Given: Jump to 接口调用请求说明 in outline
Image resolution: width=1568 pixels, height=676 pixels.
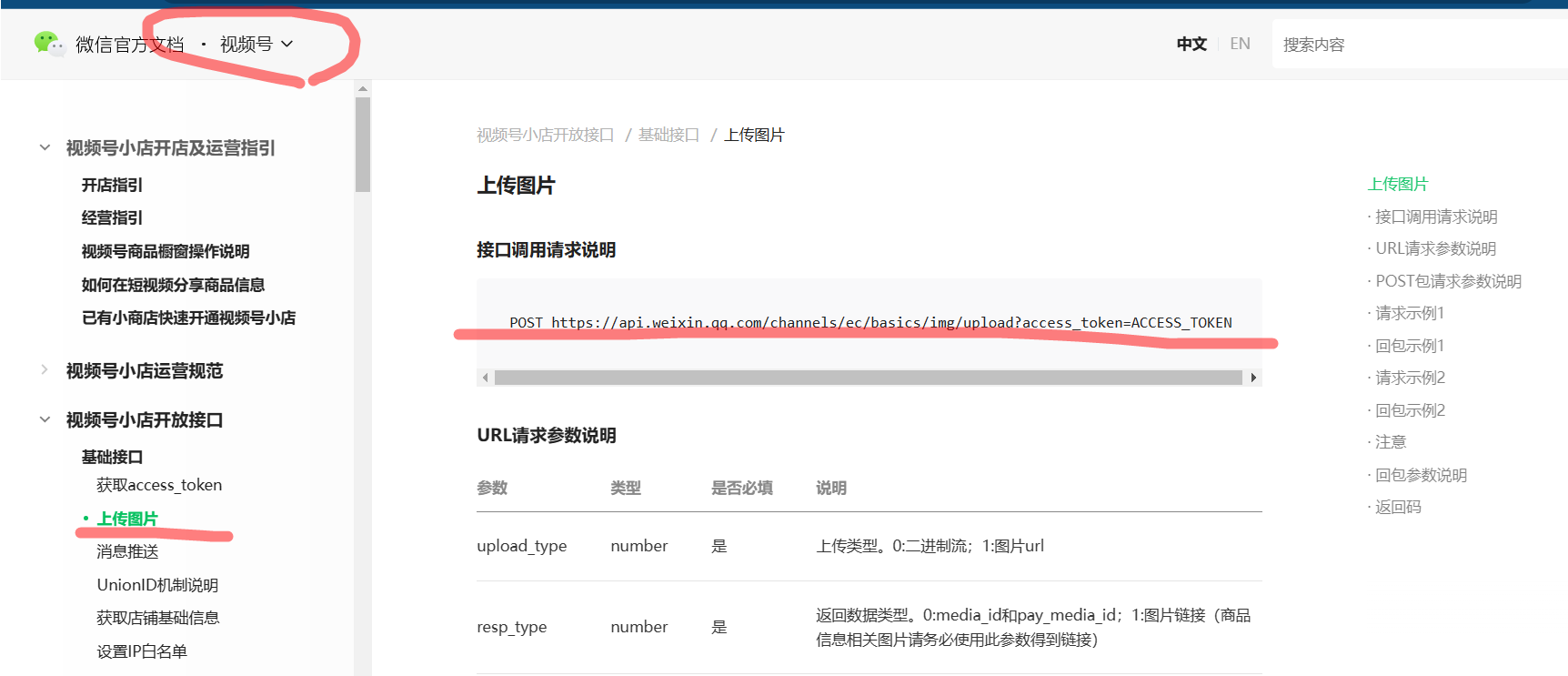Looking at the screenshot, I should tap(1435, 217).
